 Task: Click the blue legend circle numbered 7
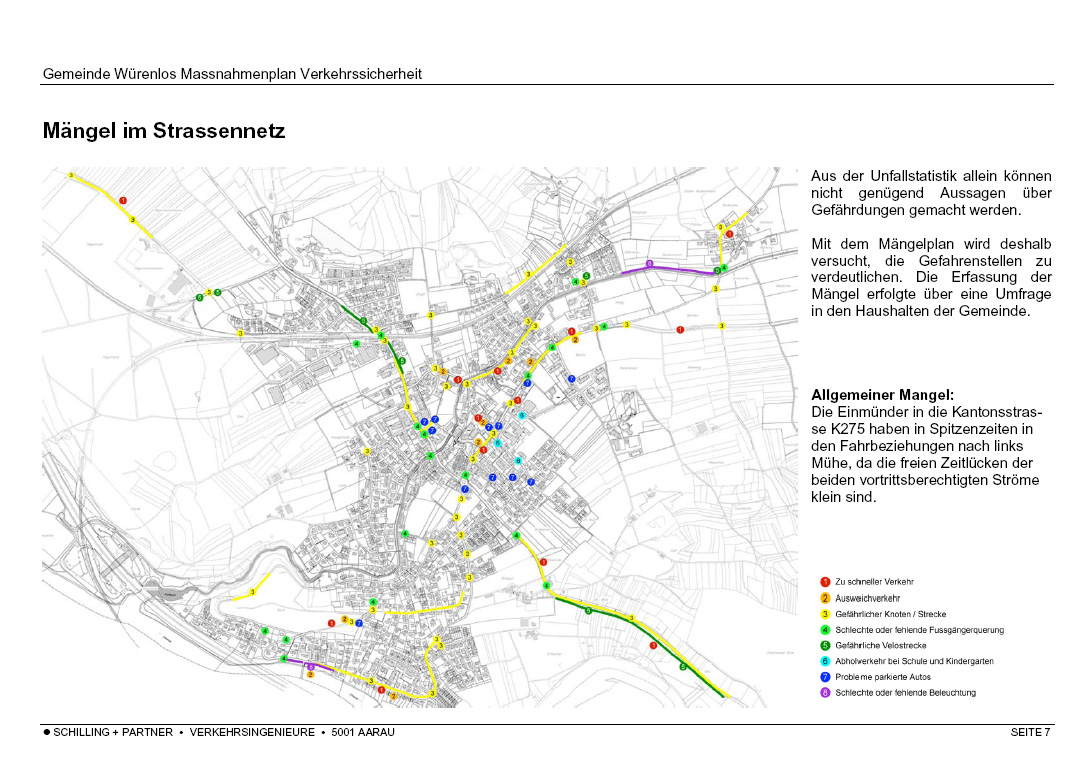point(825,677)
